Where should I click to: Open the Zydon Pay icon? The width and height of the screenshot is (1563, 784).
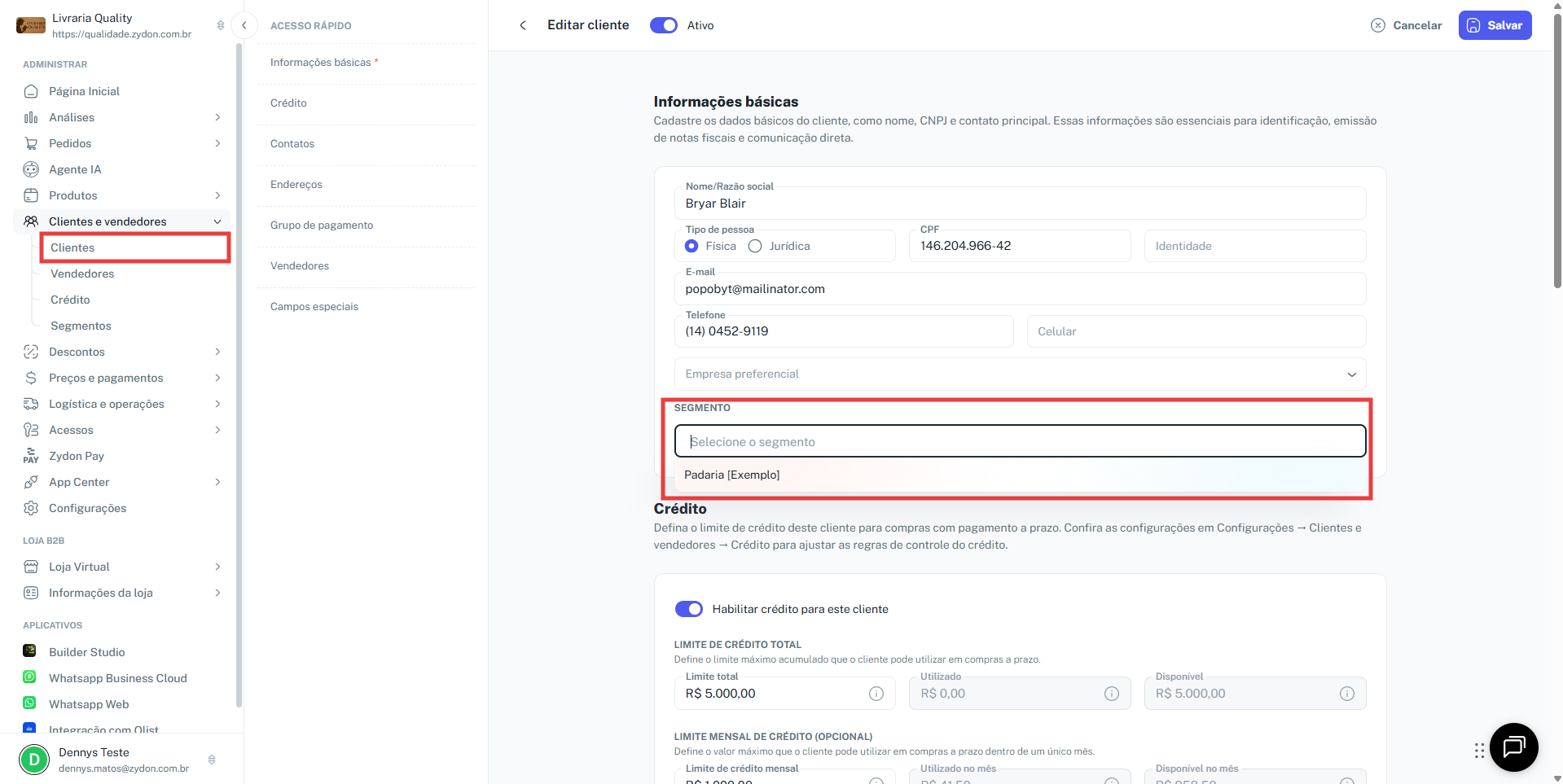click(31, 456)
